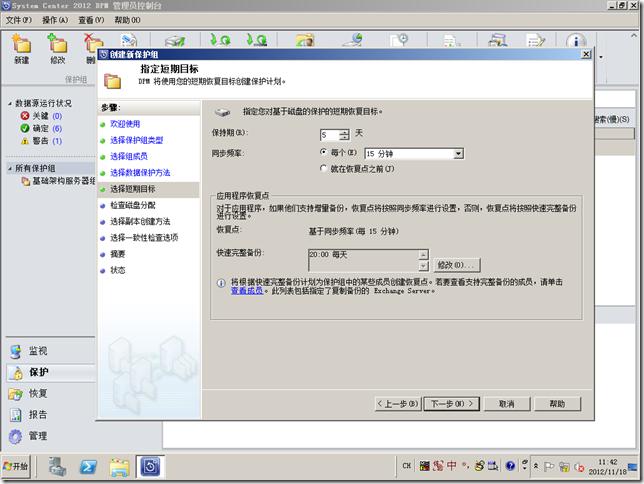Screen dimensions: 644x484
Task: Click the Windows 开始 Start button
Action: (16, 466)
